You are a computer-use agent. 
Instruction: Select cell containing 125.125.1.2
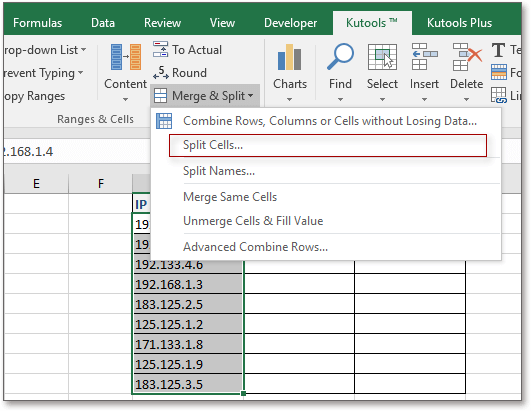pos(188,324)
